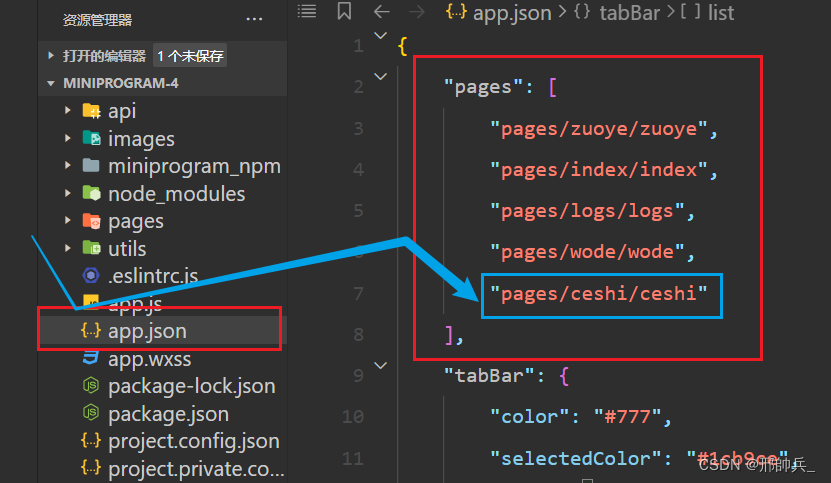
Task: Click the .eslintrc.js file icon
Action: (91, 276)
